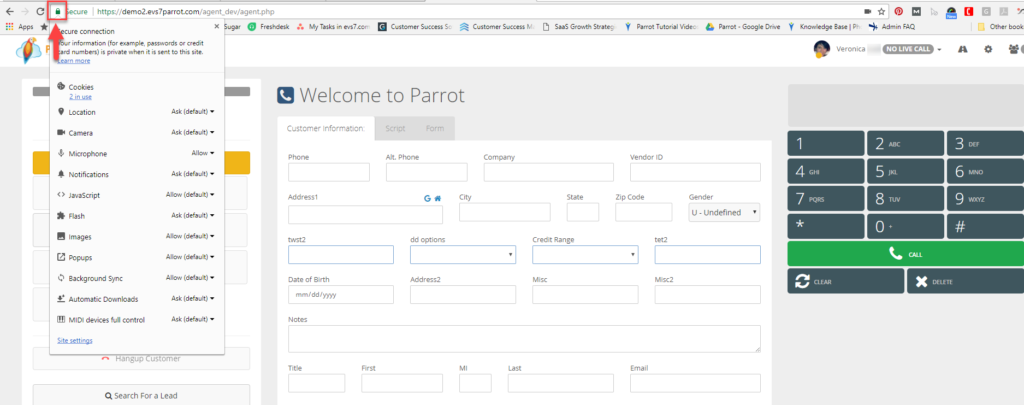
Task: Open the Location permission dropdown
Action: click(193, 112)
